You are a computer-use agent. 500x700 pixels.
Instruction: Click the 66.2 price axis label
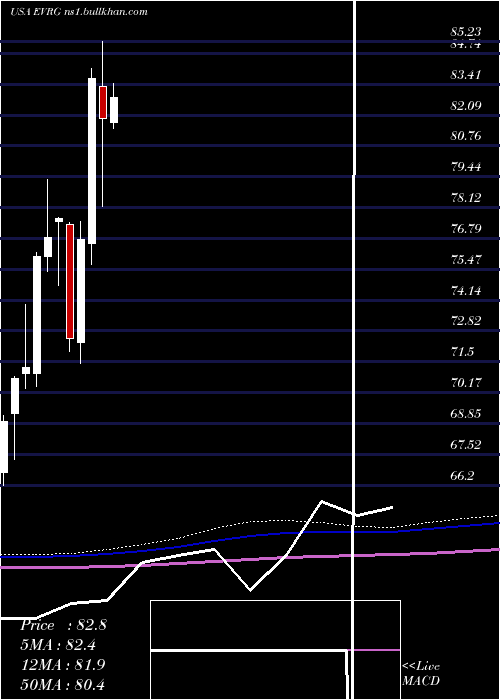pos(462,476)
